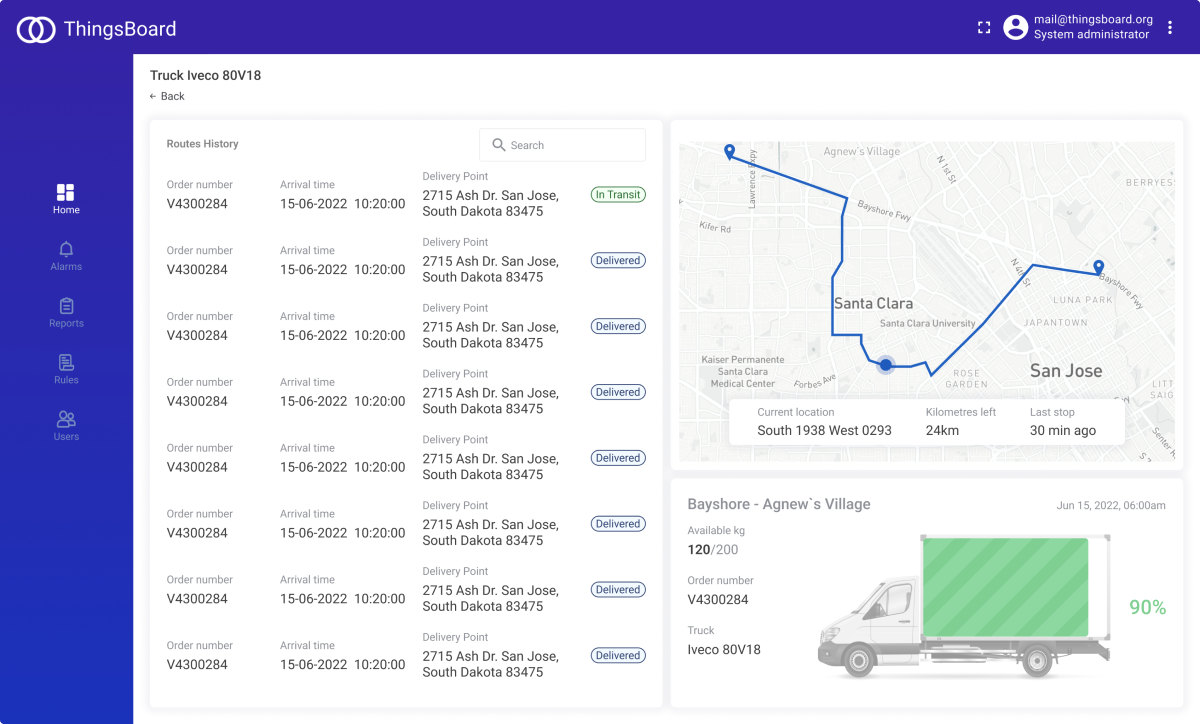Click mail@thingsboard.org account text
This screenshot has width=1200, height=724.
[1093, 19]
